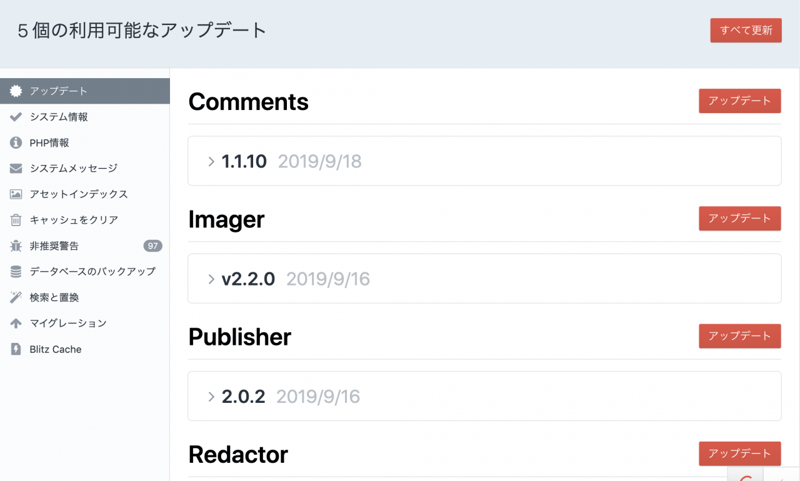
Task: Update the Comments plugin
Action: [739, 101]
